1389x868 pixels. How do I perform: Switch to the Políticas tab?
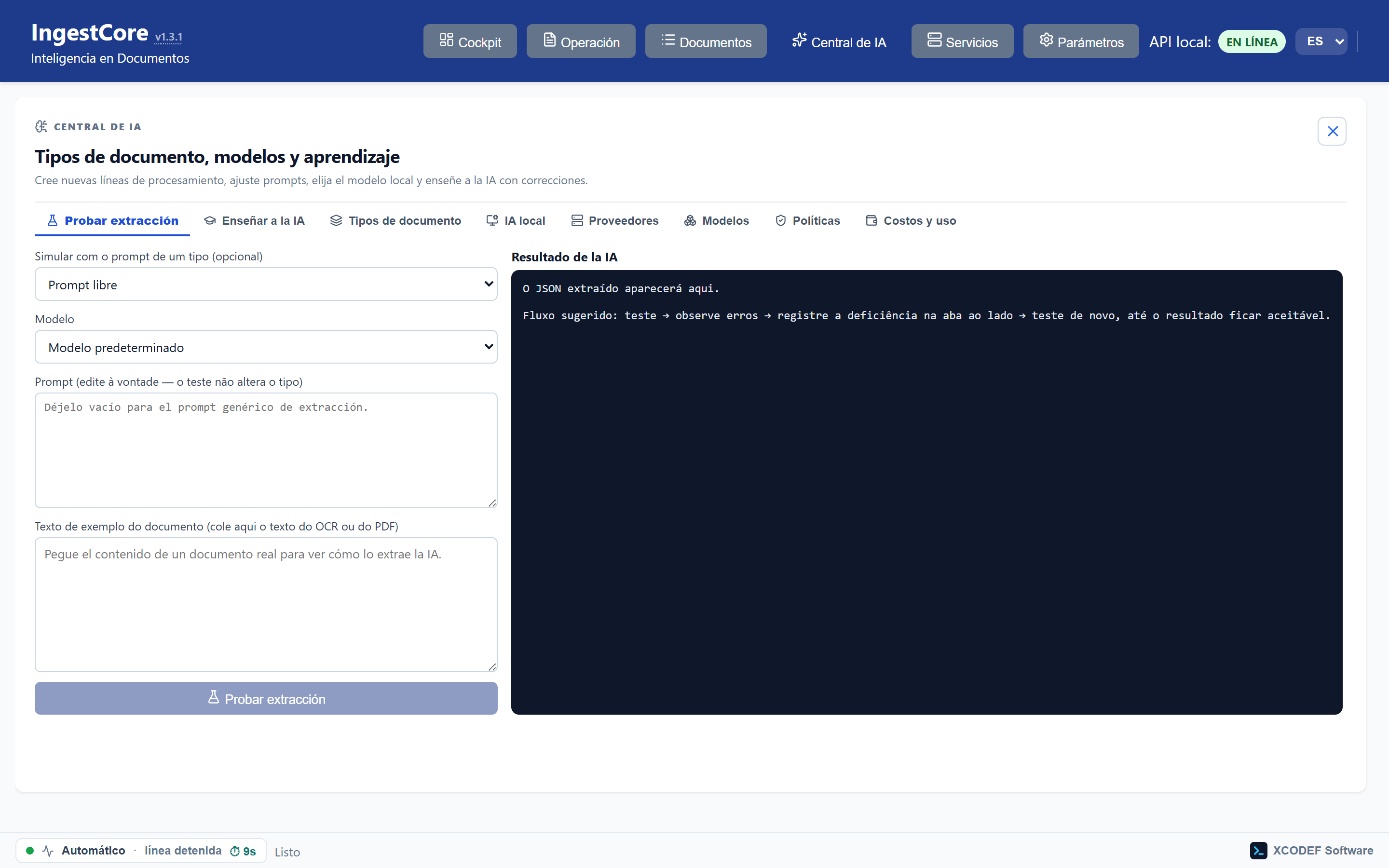(807, 220)
